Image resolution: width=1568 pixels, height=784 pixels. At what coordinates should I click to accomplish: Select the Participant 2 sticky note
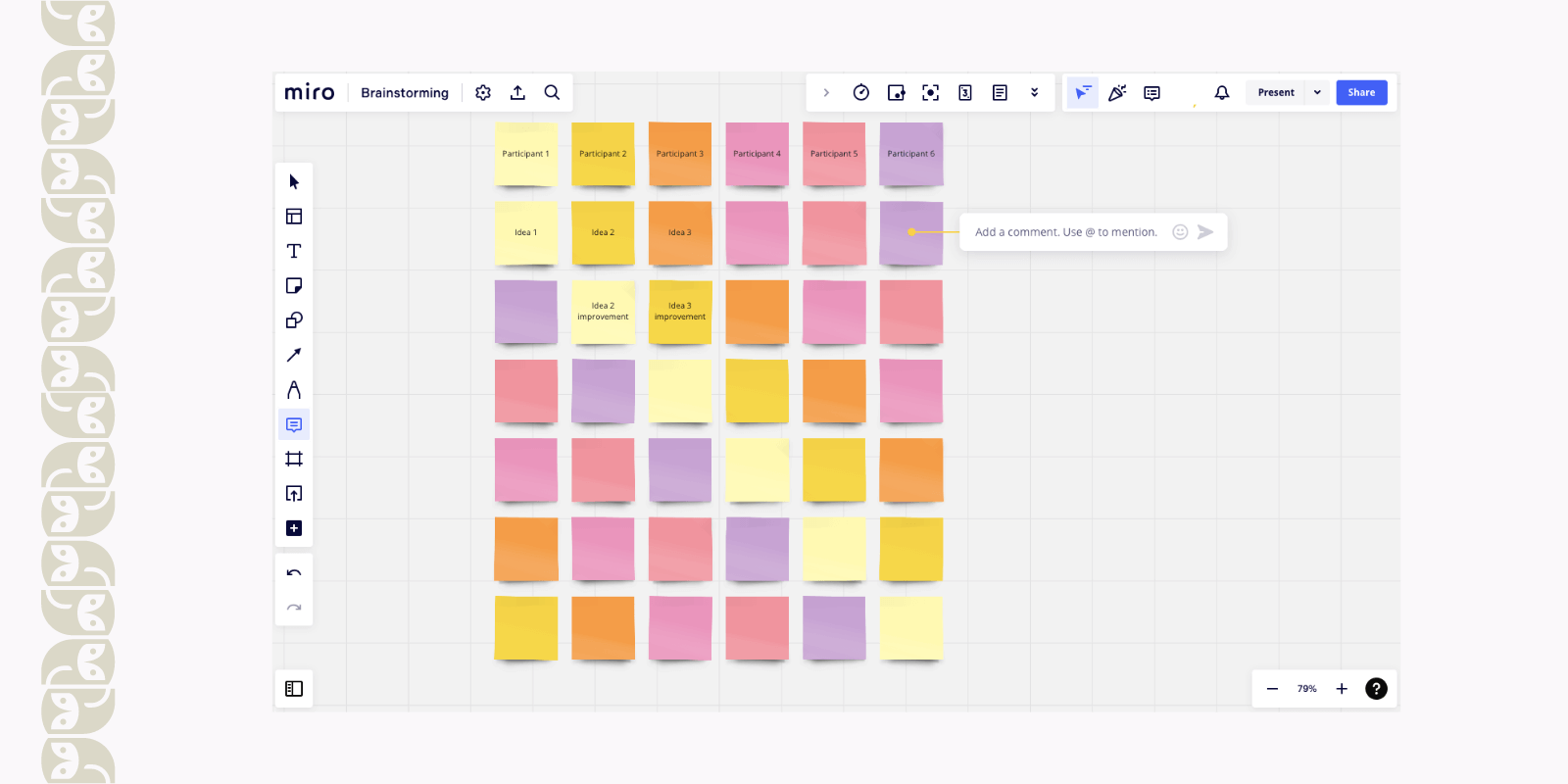click(603, 154)
